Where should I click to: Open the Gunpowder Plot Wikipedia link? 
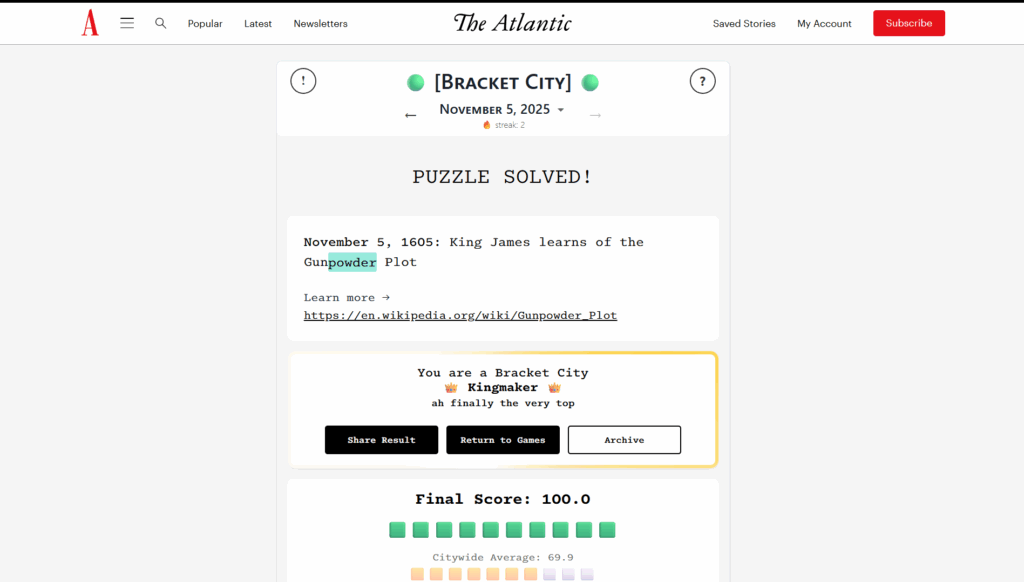pyautogui.click(x=460, y=315)
